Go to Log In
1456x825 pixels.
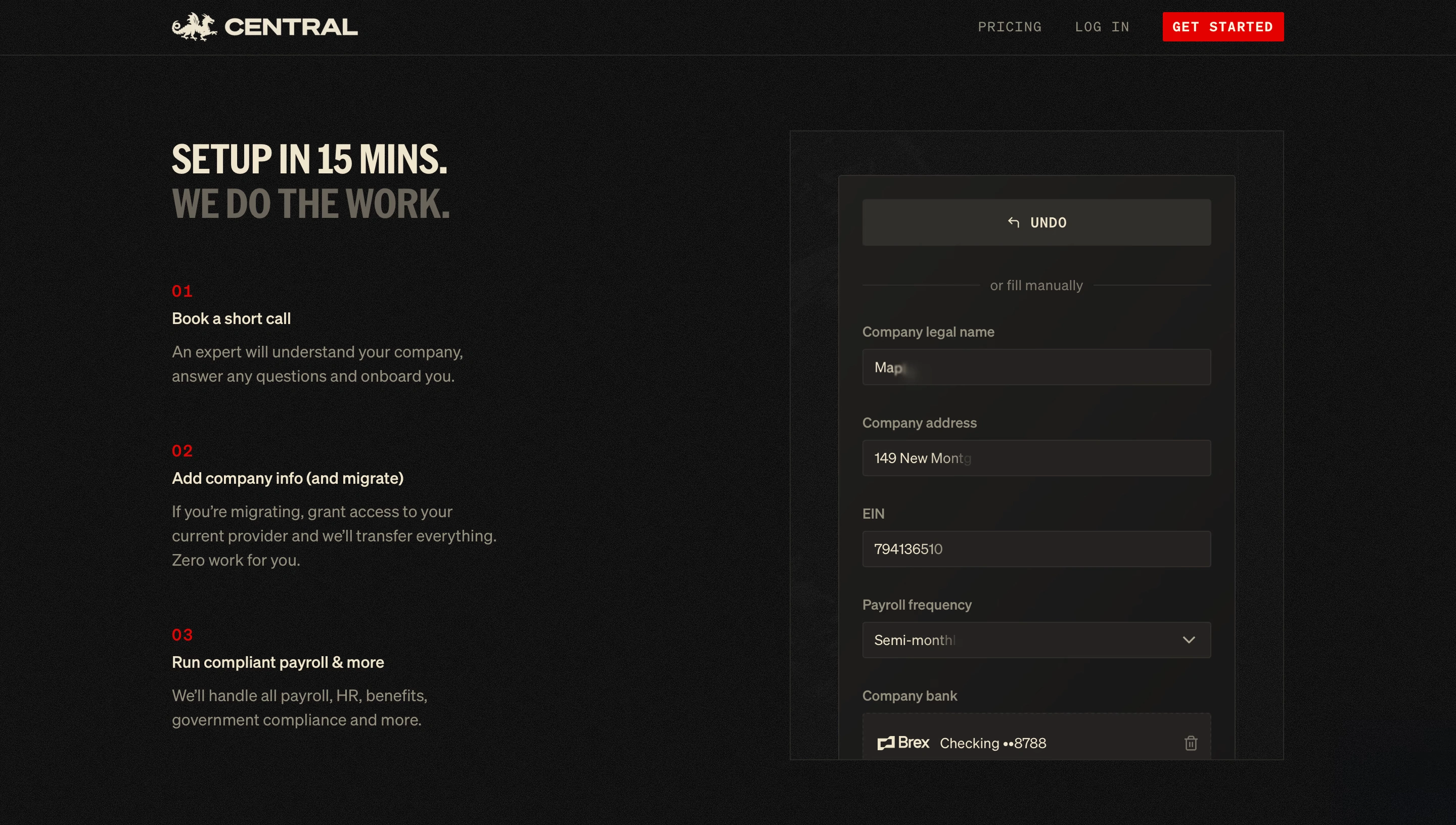(x=1102, y=27)
